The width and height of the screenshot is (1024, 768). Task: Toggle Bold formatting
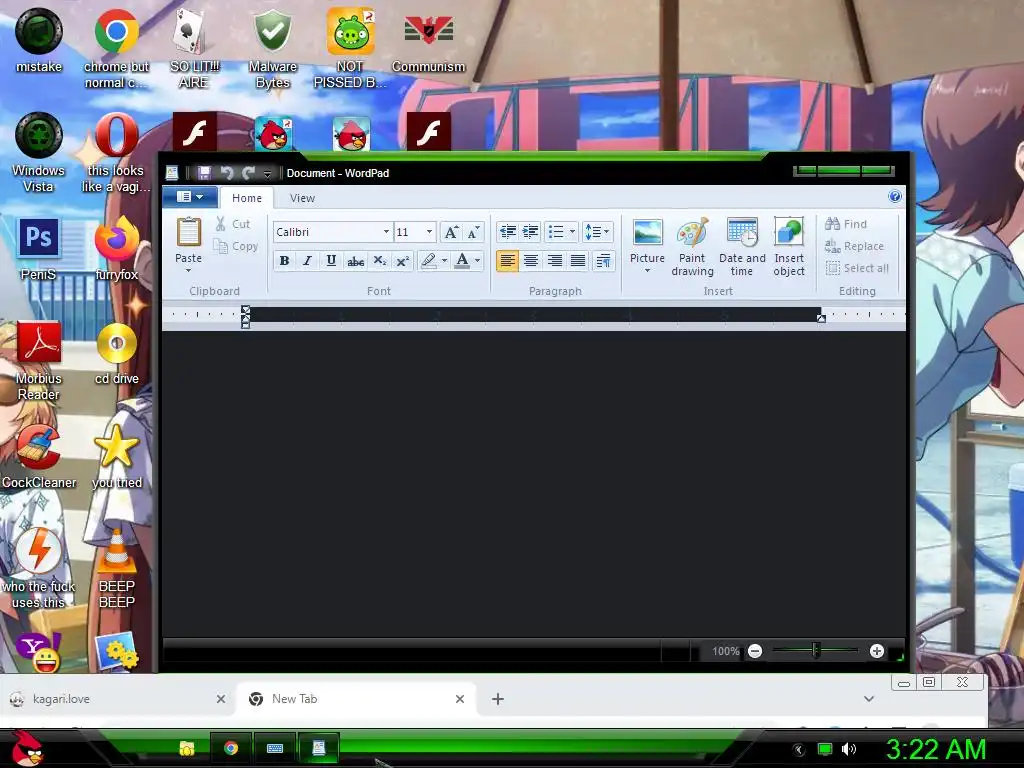click(284, 261)
